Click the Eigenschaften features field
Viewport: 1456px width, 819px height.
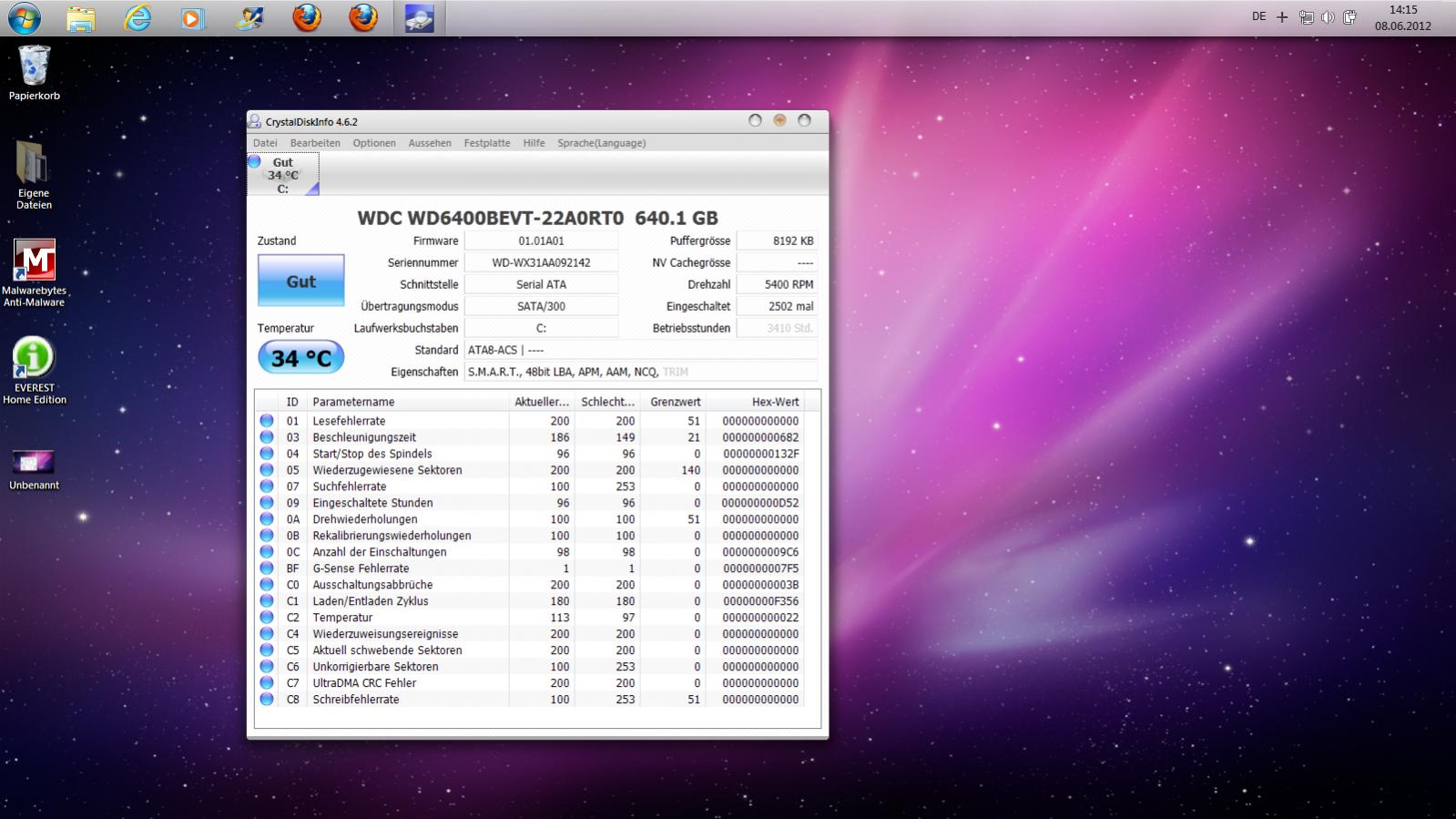click(641, 372)
